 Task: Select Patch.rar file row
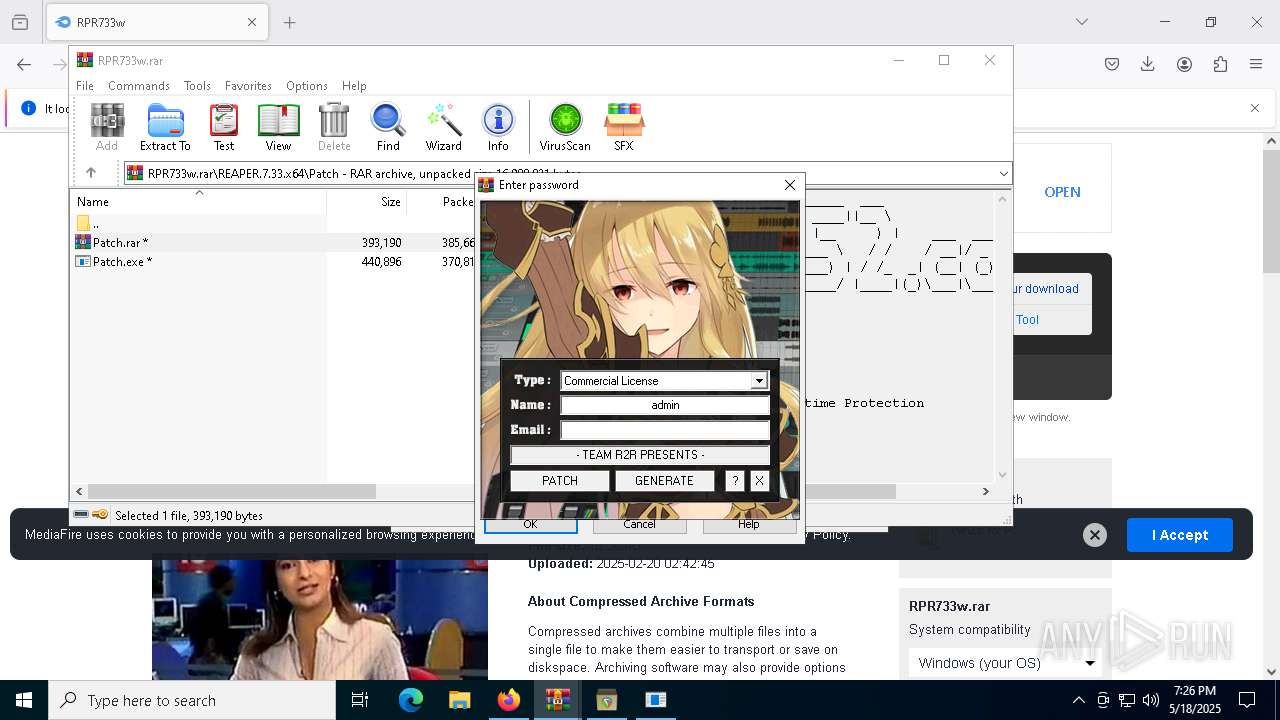(272, 242)
